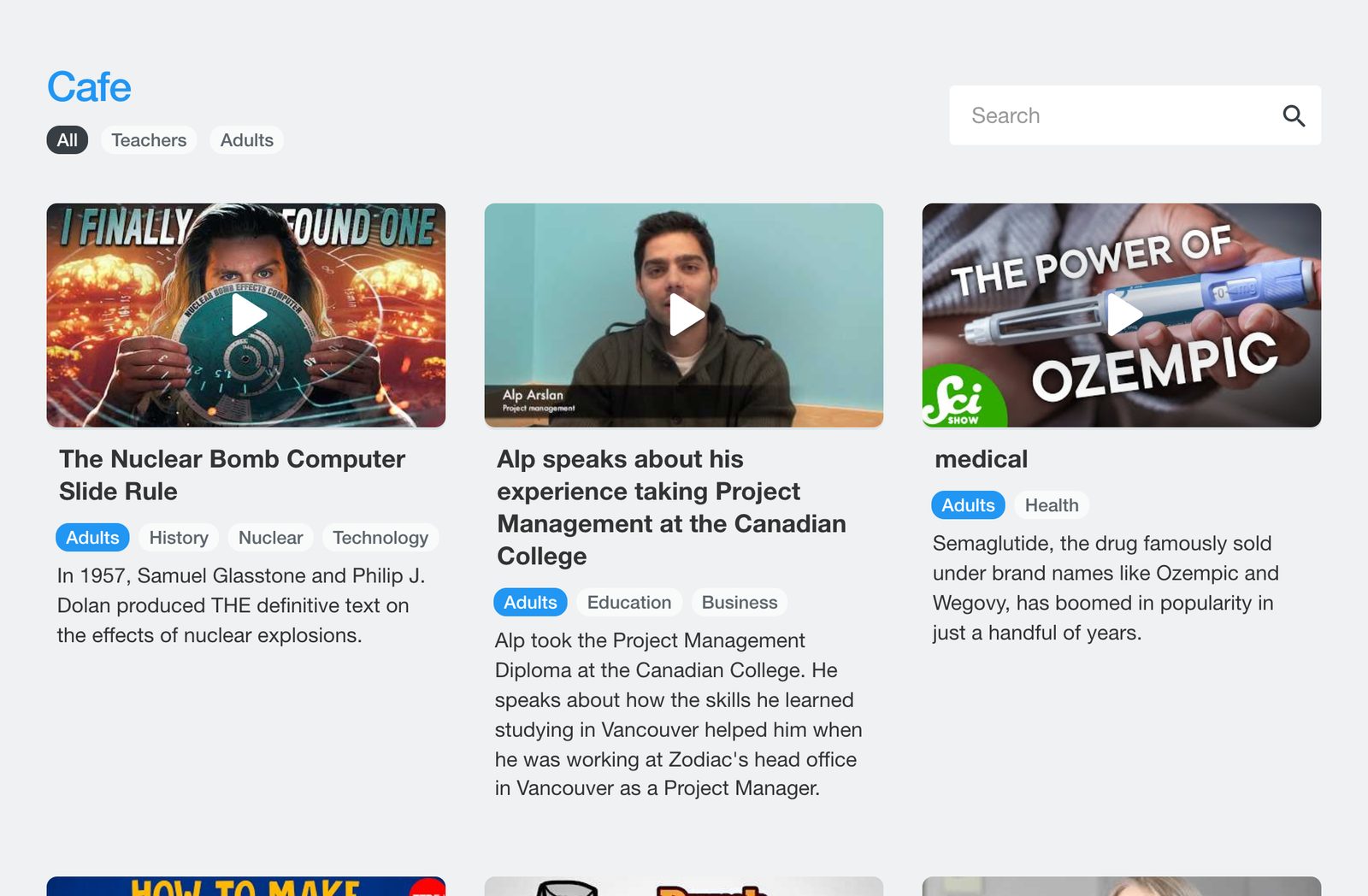Select the Education tag
Image resolution: width=1368 pixels, height=896 pixels.
click(629, 603)
